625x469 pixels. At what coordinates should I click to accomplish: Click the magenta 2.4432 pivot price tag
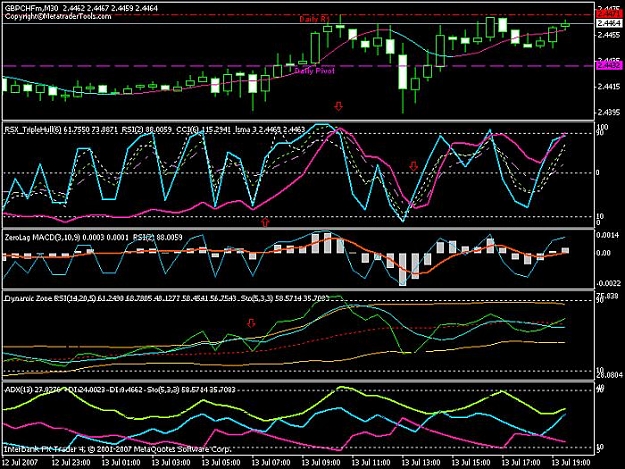(x=609, y=65)
